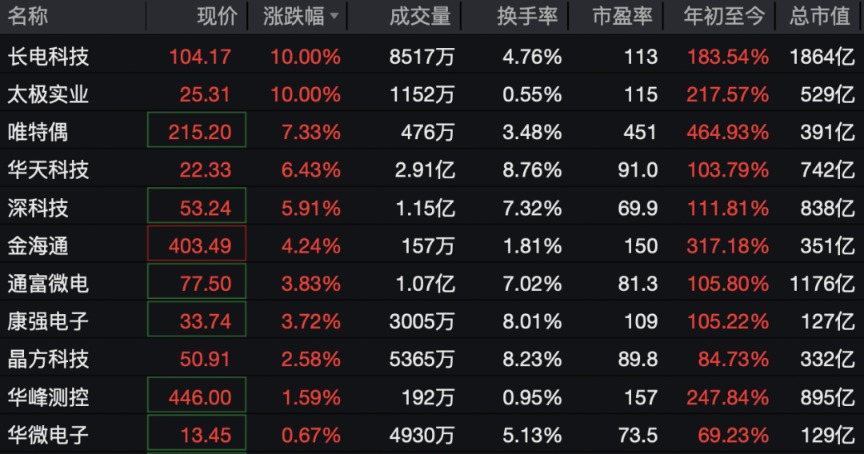Screen dimensions: 864x454
Task: Click 0.67% change for 华微电子
Action: (x=311, y=435)
